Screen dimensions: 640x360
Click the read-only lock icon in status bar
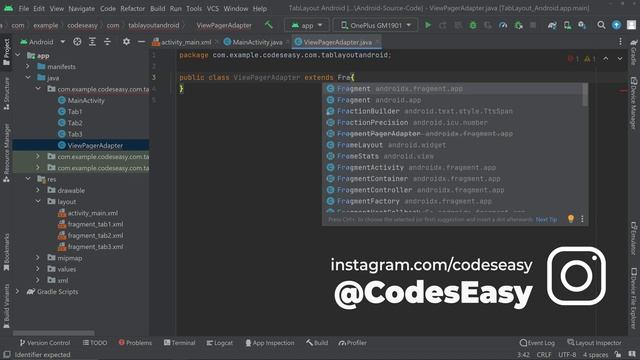click(x=618, y=354)
